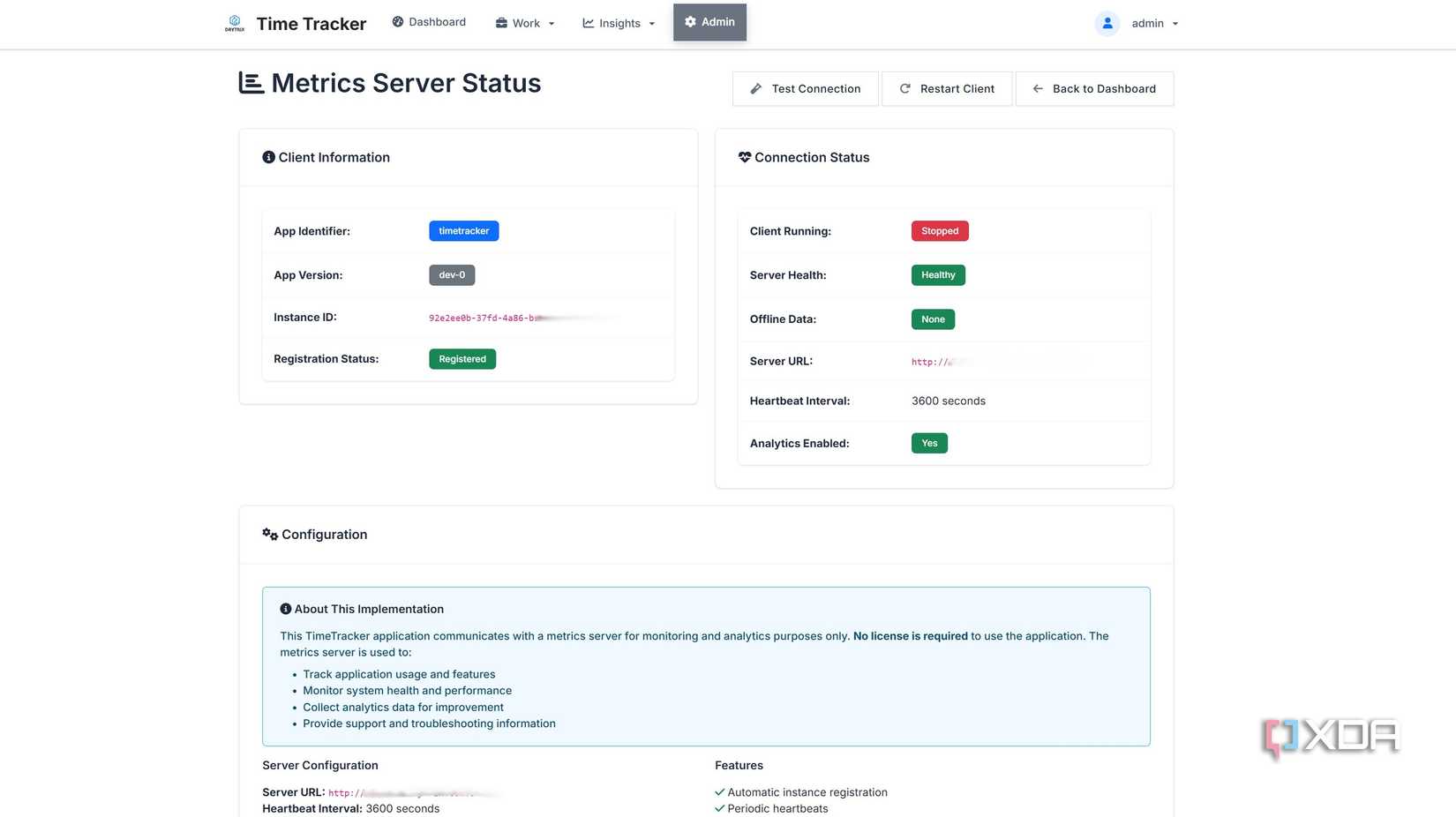Click the checkmark beside Automatic instance registration
1456x817 pixels.
point(720,792)
